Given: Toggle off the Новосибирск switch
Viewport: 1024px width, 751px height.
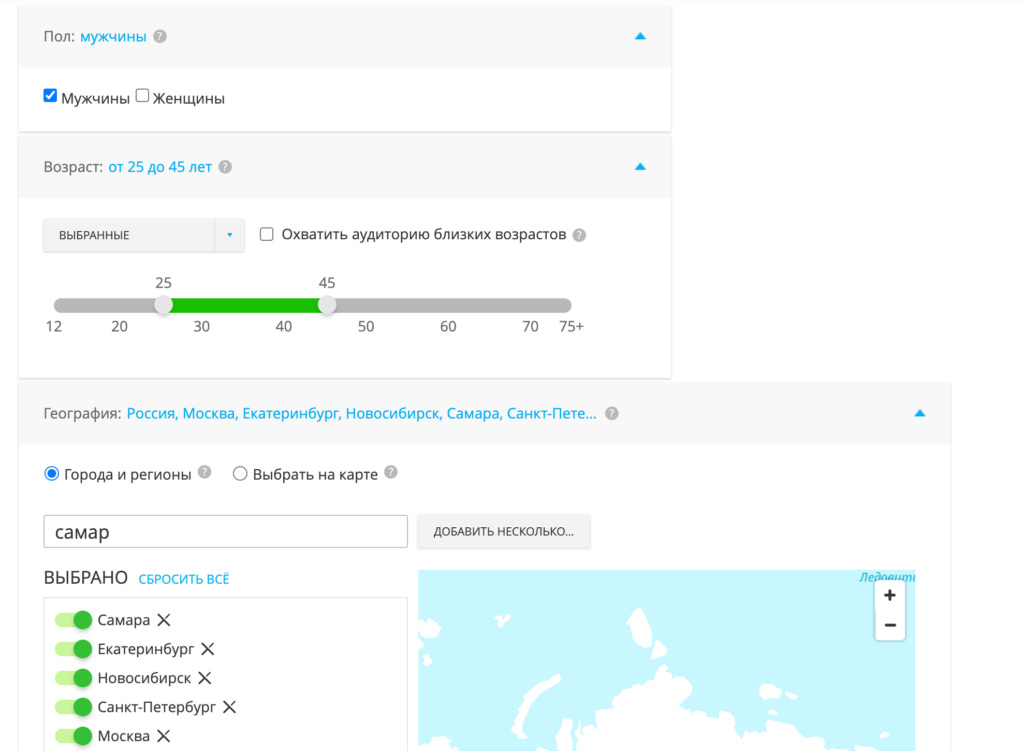Looking at the screenshot, I should coord(73,678).
